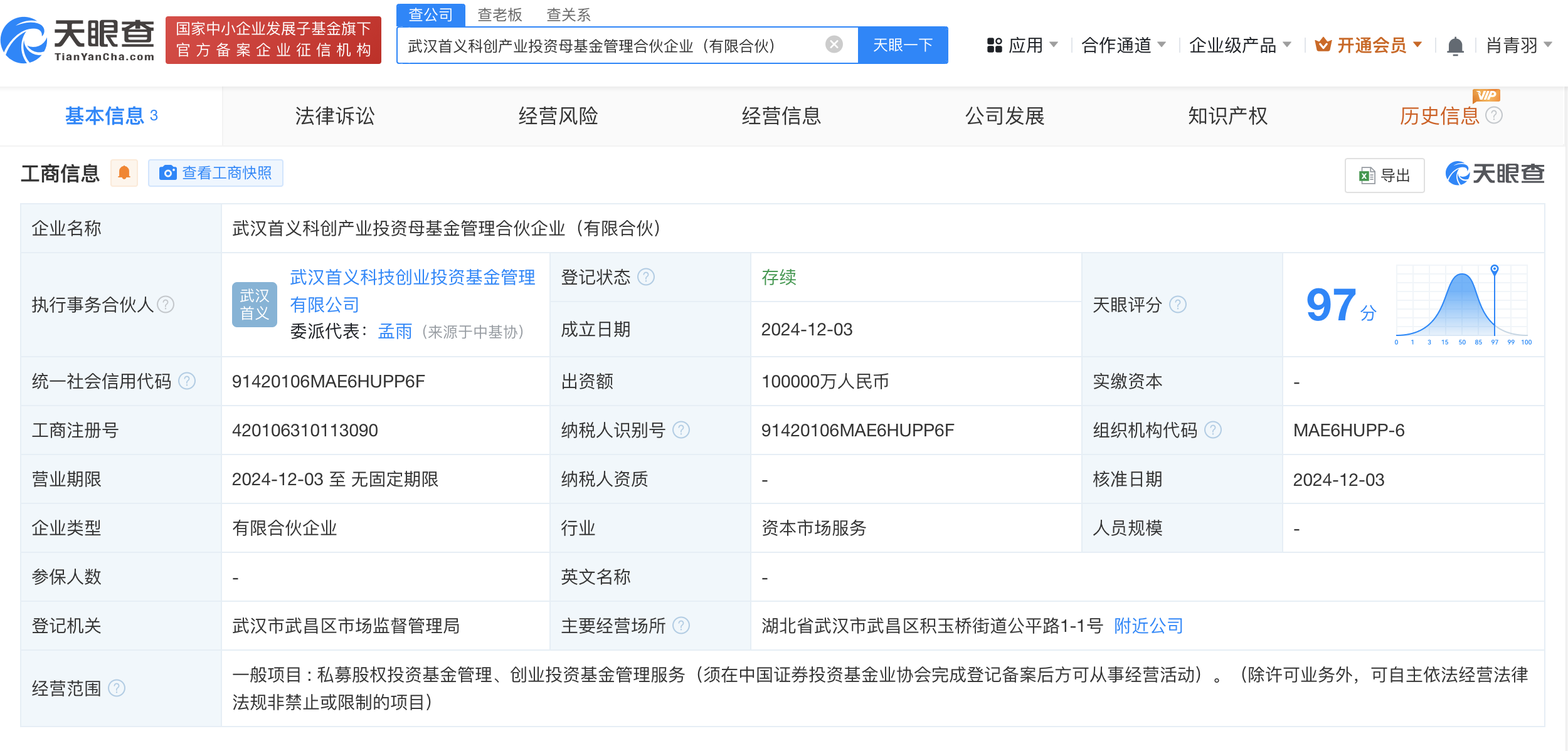
Task: Open the 附近公司 nearby companies link
Action: pos(1148,626)
